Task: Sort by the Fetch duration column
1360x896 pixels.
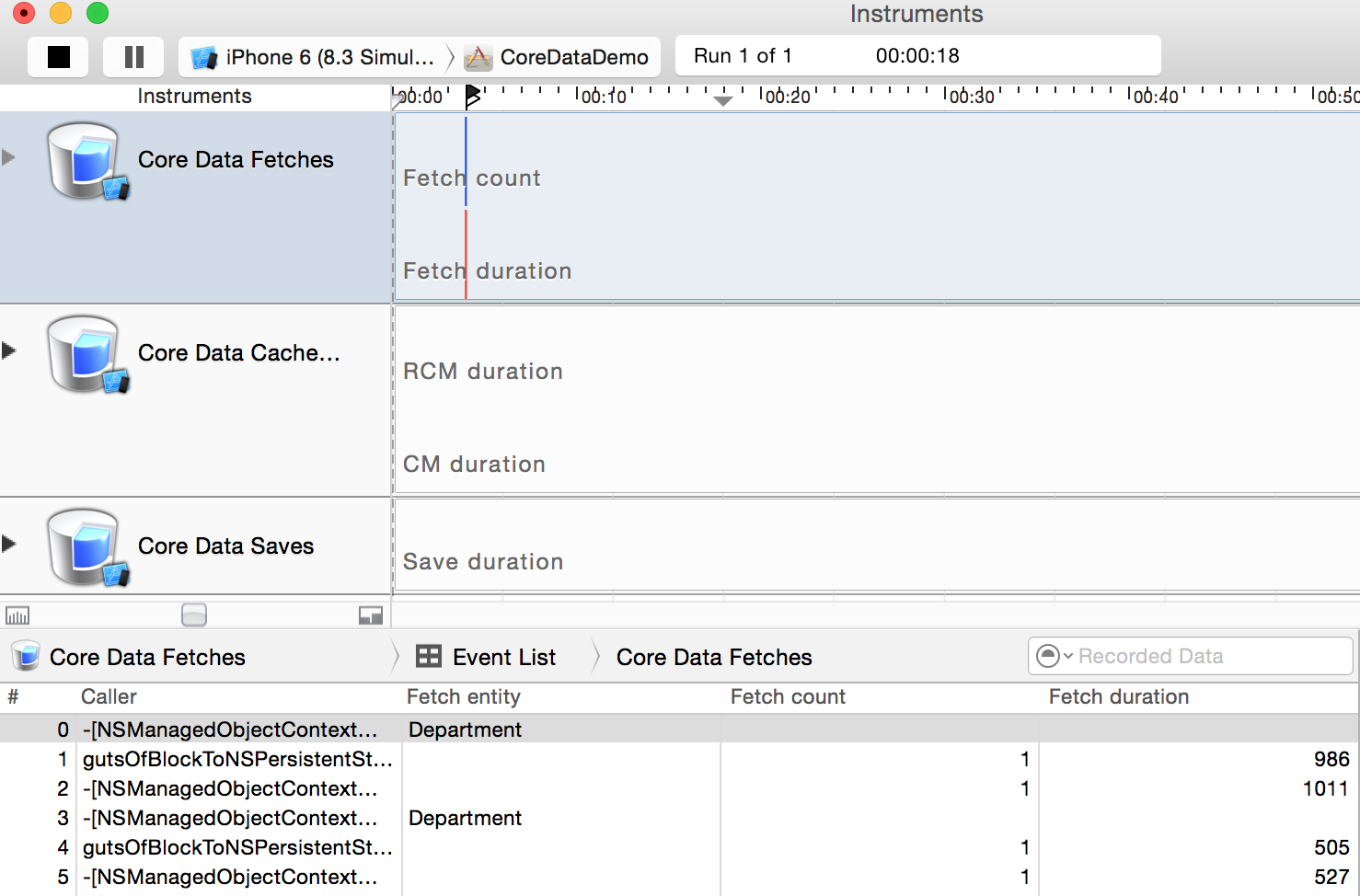Action: 1119,697
